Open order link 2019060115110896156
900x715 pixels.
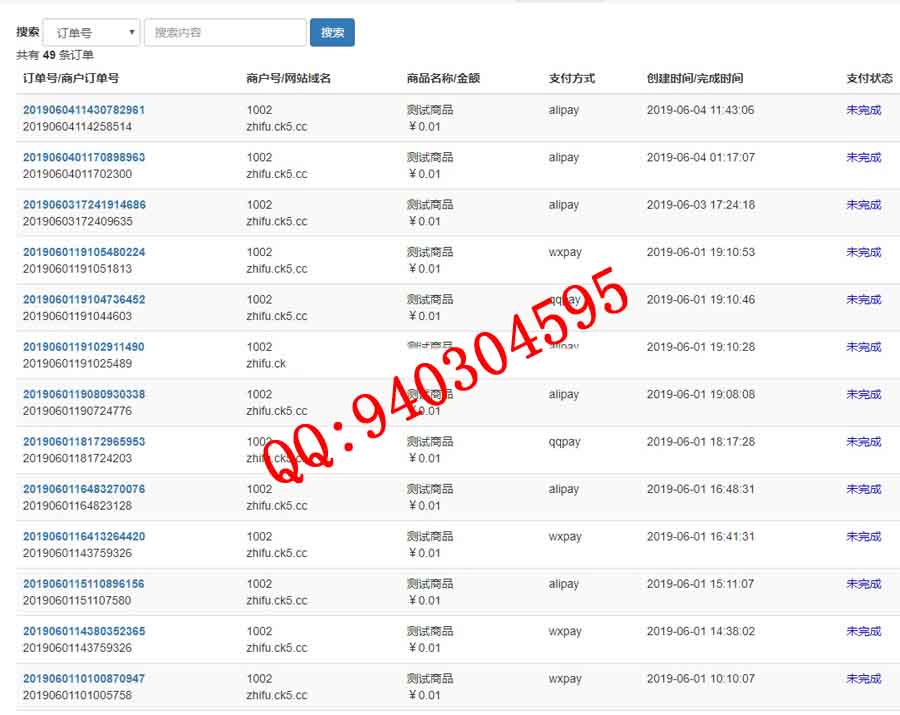[x=84, y=584]
